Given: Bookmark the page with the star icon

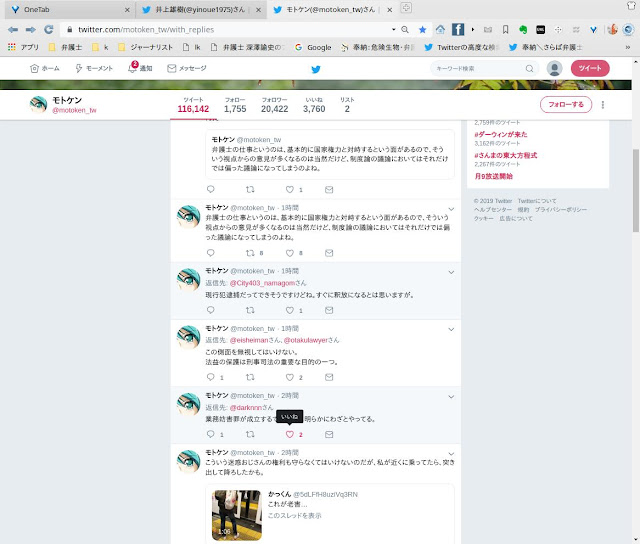Looking at the screenshot, I should [422, 29].
